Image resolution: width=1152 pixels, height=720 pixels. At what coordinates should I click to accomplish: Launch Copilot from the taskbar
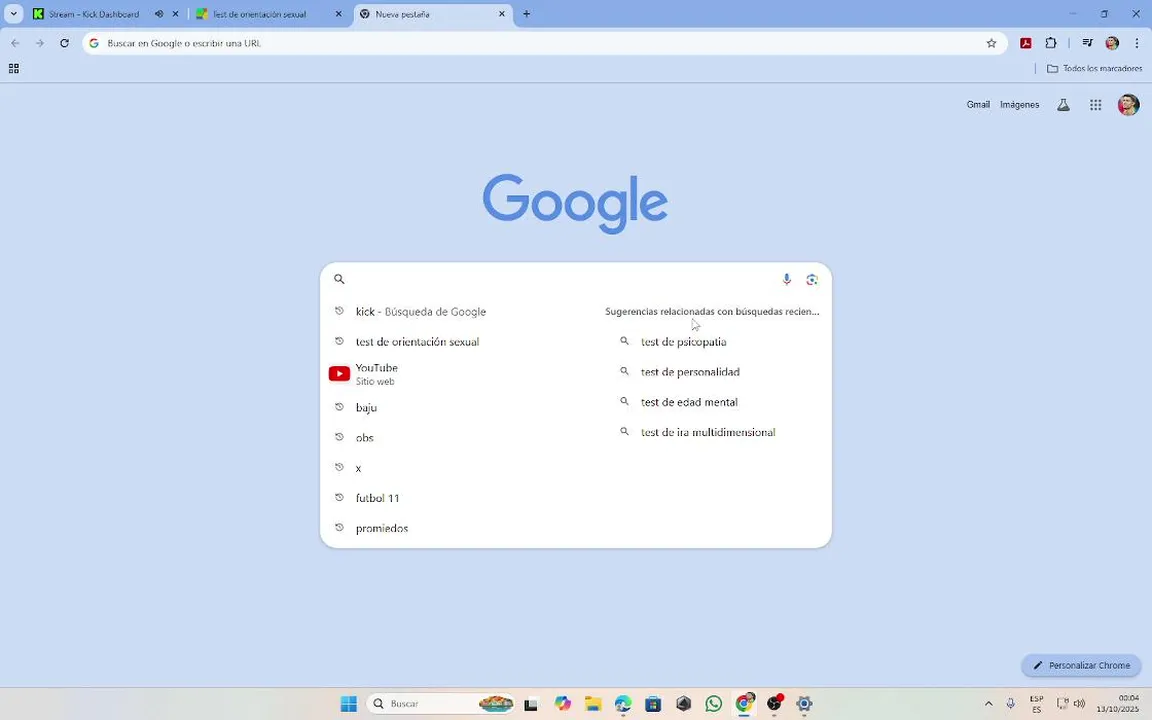point(563,704)
